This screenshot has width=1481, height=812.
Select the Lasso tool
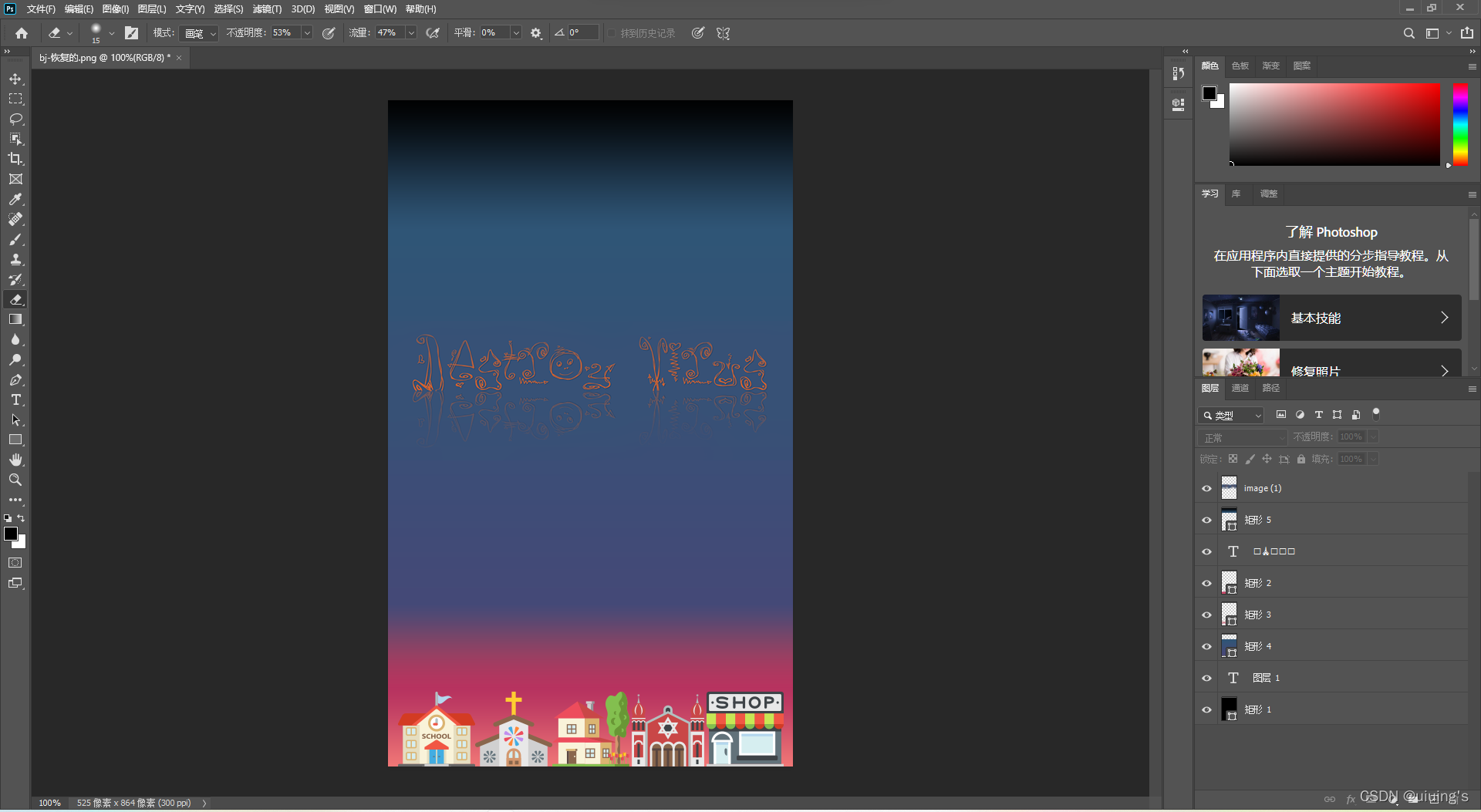(15, 120)
